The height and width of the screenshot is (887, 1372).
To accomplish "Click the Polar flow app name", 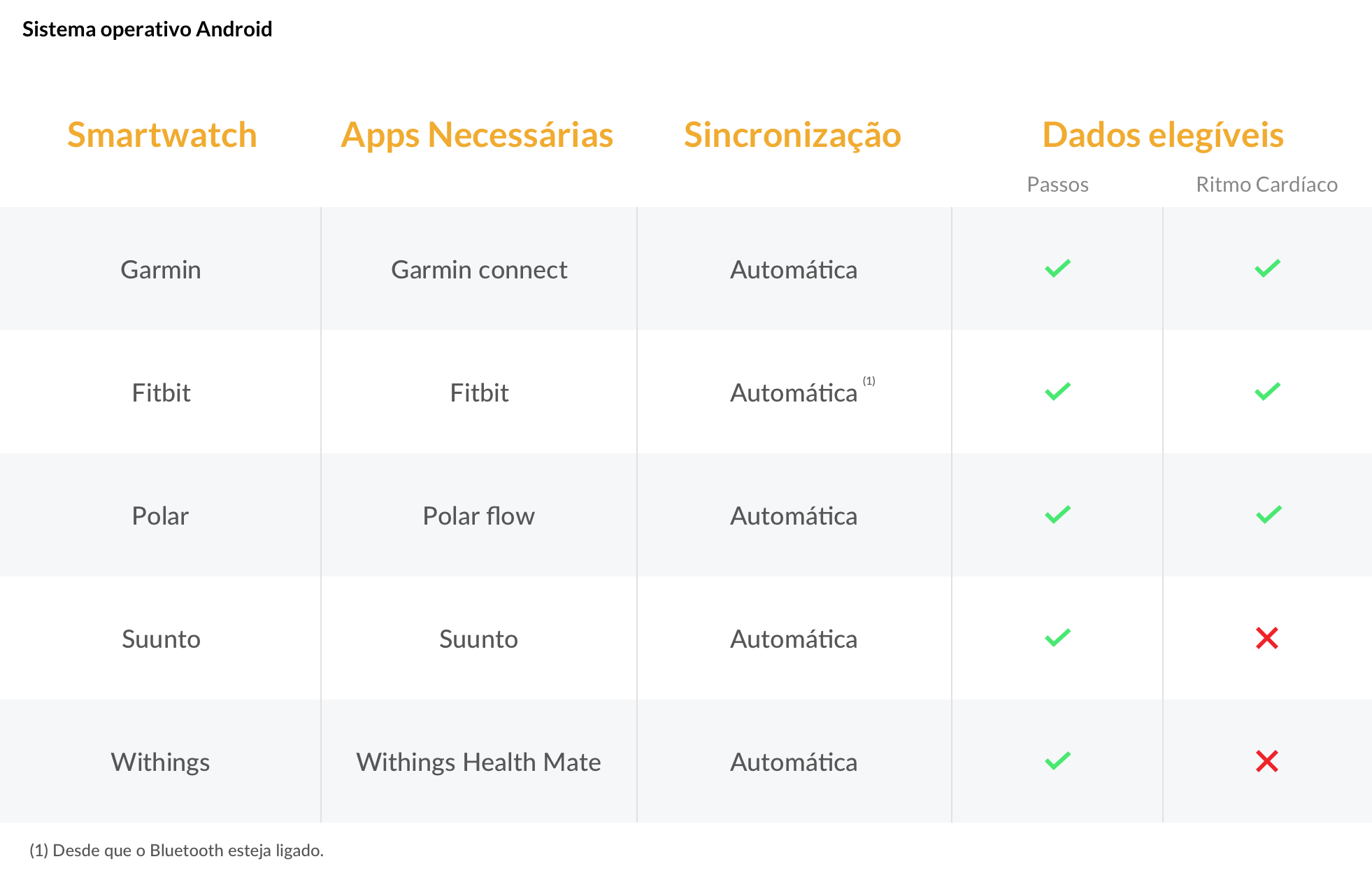I will click(479, 516).
